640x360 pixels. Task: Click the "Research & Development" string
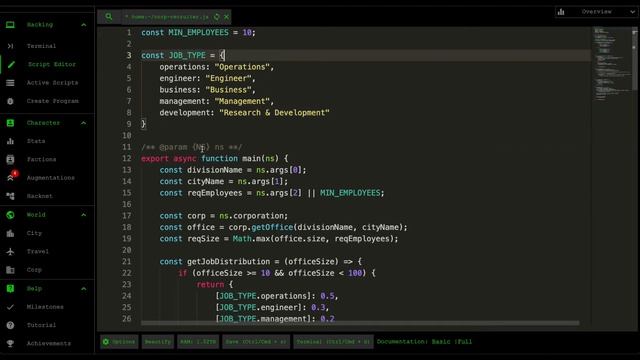274,113
